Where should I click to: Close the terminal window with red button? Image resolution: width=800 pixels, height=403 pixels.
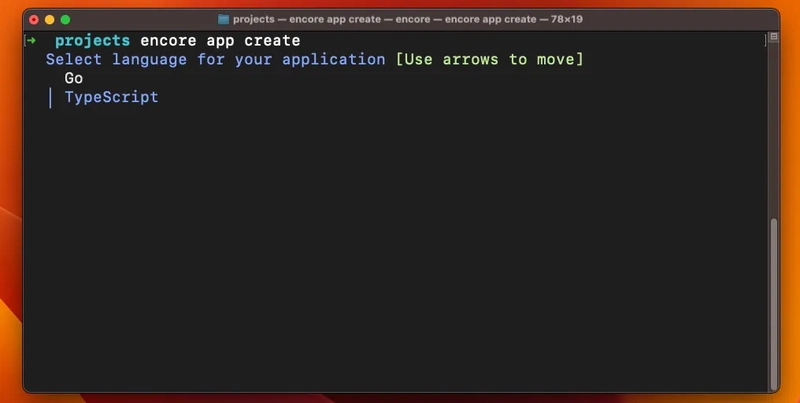click(34, 20)
